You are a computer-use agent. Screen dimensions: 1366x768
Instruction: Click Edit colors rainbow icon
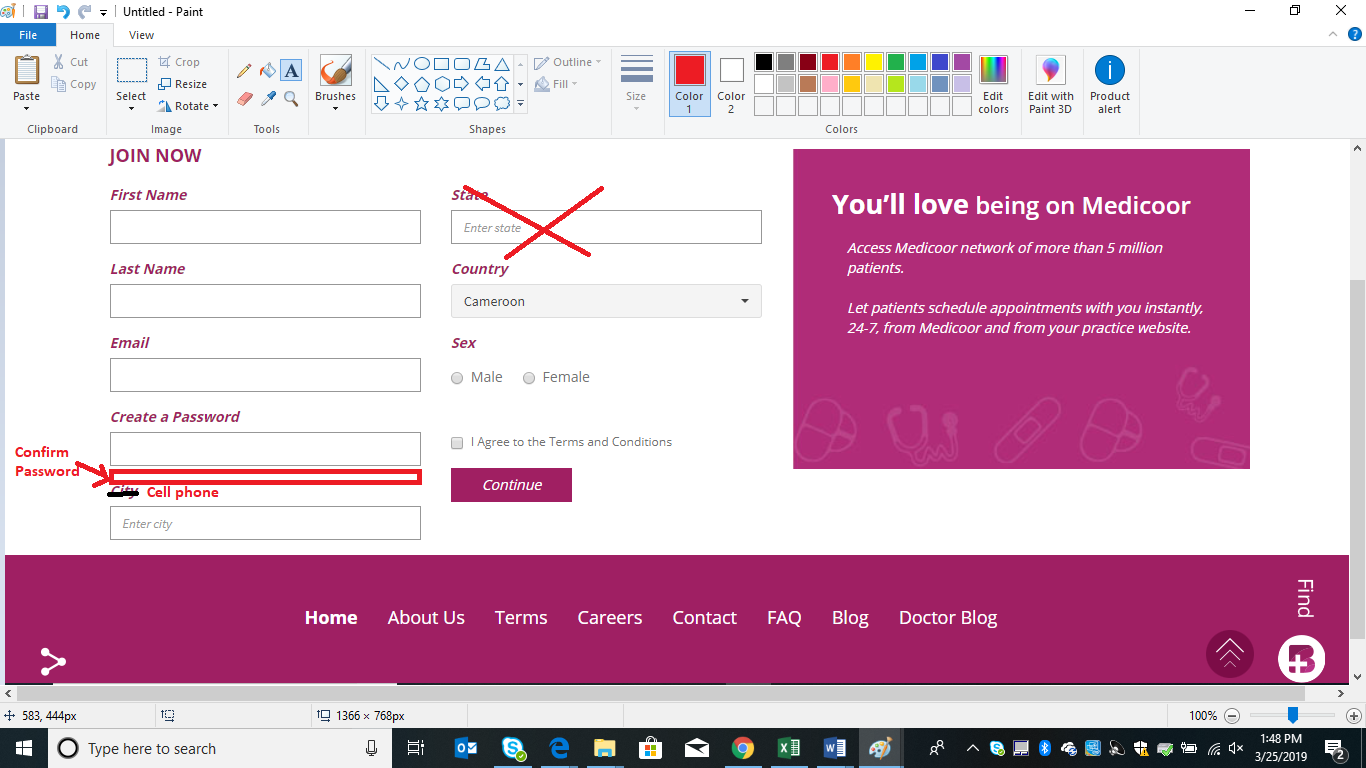coord(993,84)
